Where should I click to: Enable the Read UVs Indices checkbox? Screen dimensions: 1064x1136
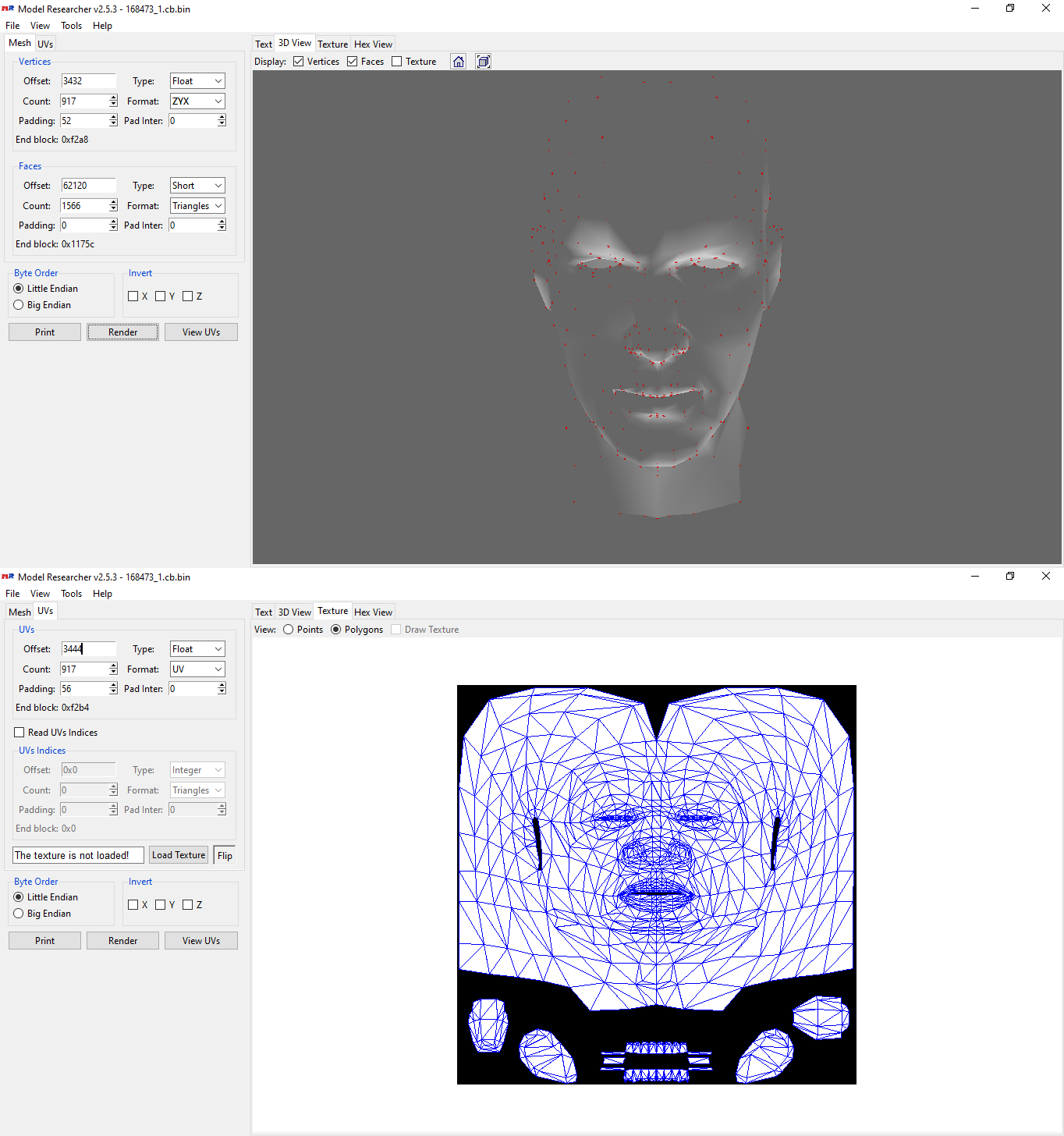click(20, 733)
